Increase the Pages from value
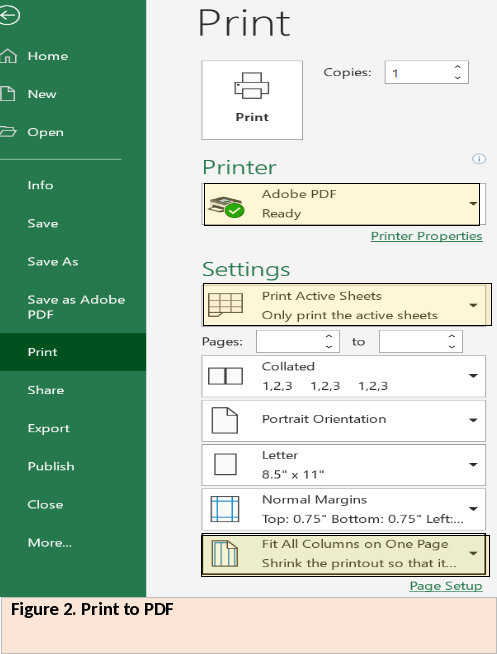Viewport: 497px width, 654px height. [x=329, y=336]
